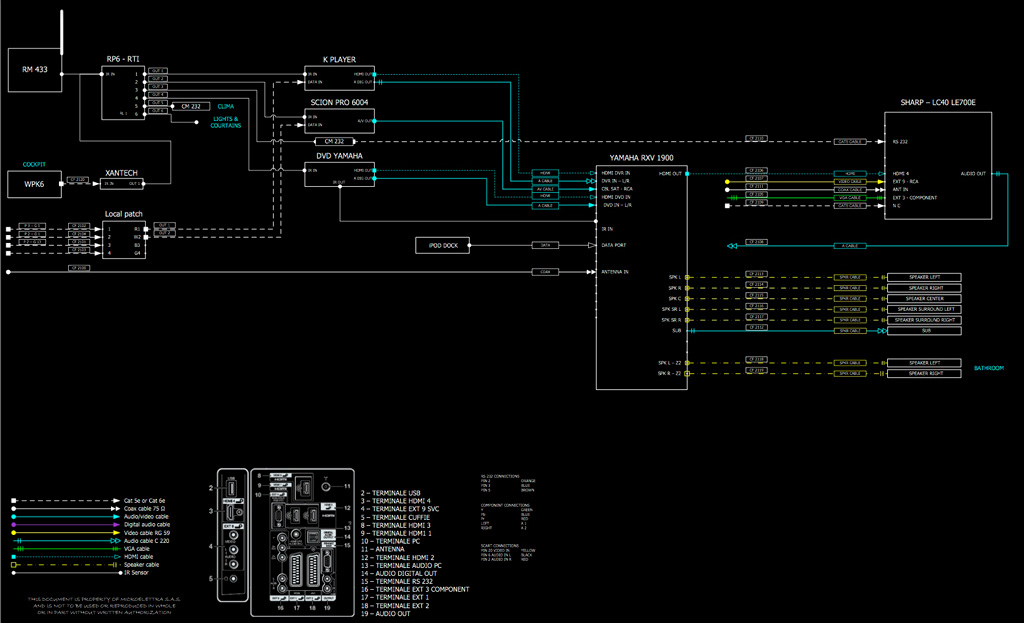The height and width of the screenshot is (623, 1024).
Task: Click the cyan COCKPIT label
Action: click(34, 165)
